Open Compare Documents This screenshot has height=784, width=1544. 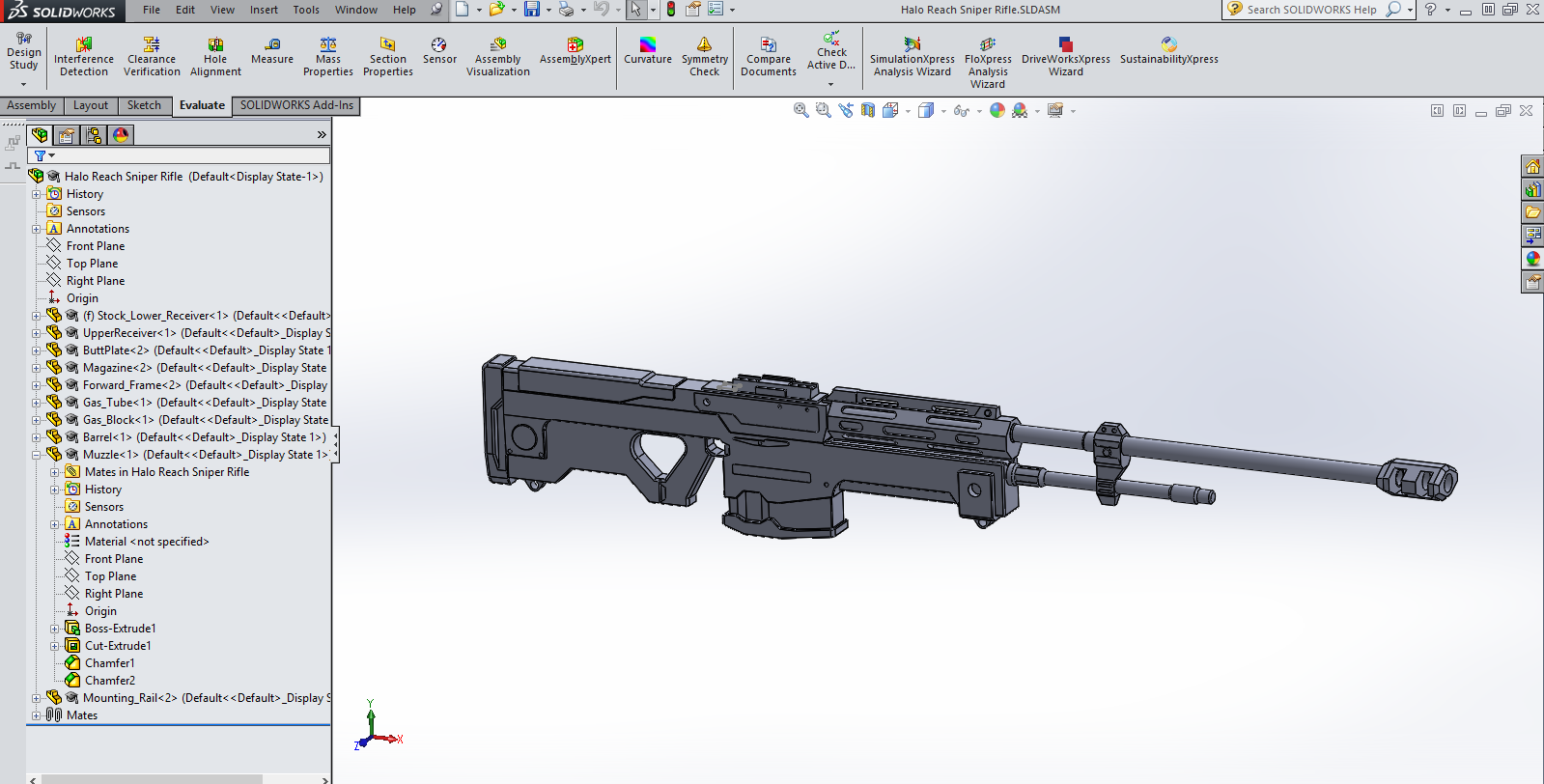click(x=769, y=57)
